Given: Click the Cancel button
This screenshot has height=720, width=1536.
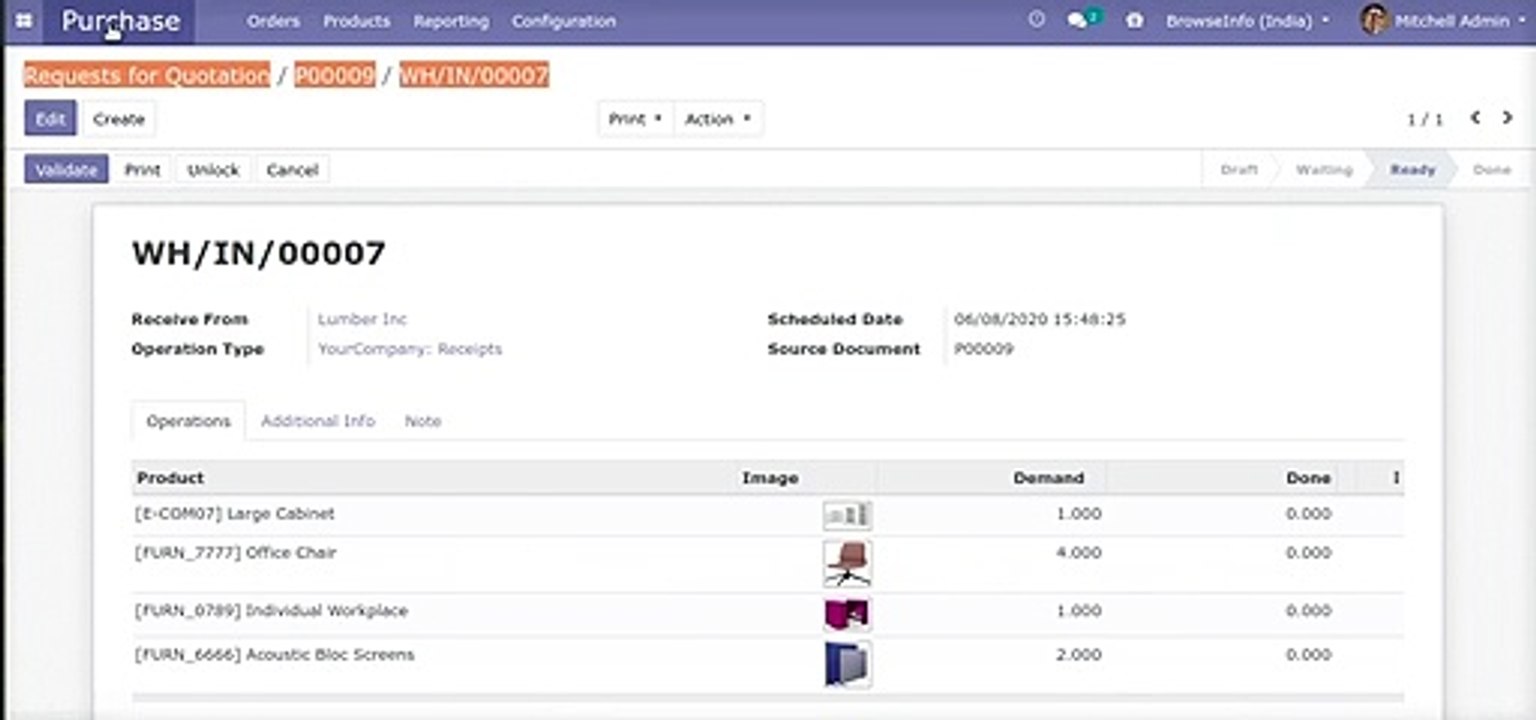Looking at the screenshot, I should click(x=292, y=170).
